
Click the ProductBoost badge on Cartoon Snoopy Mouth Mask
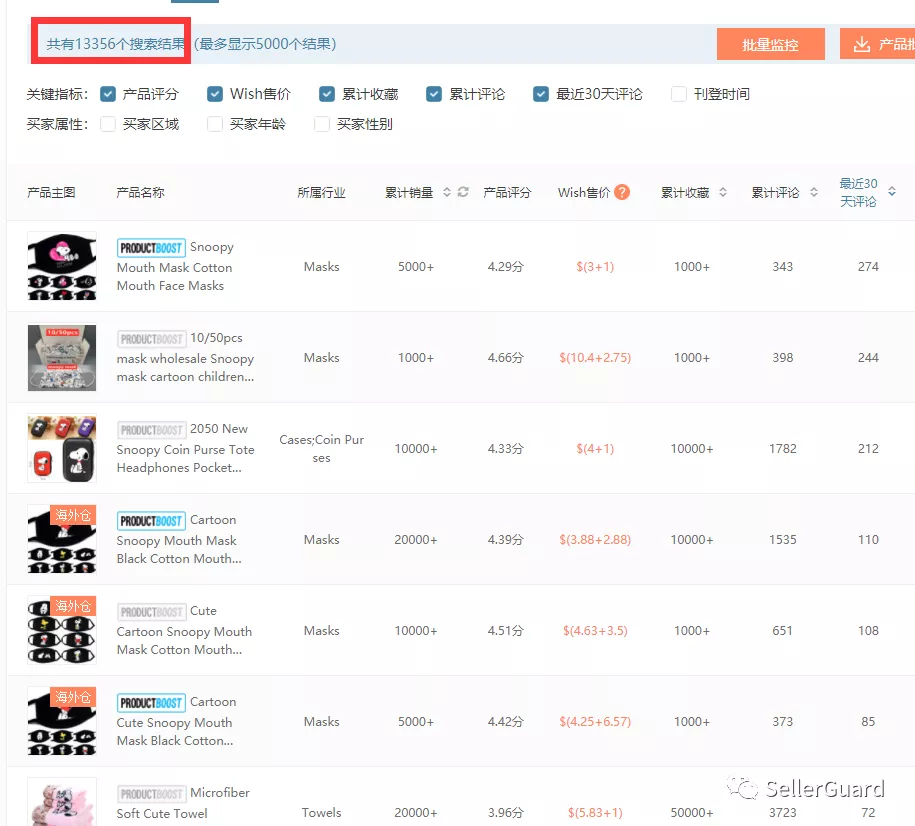point(151,521)
